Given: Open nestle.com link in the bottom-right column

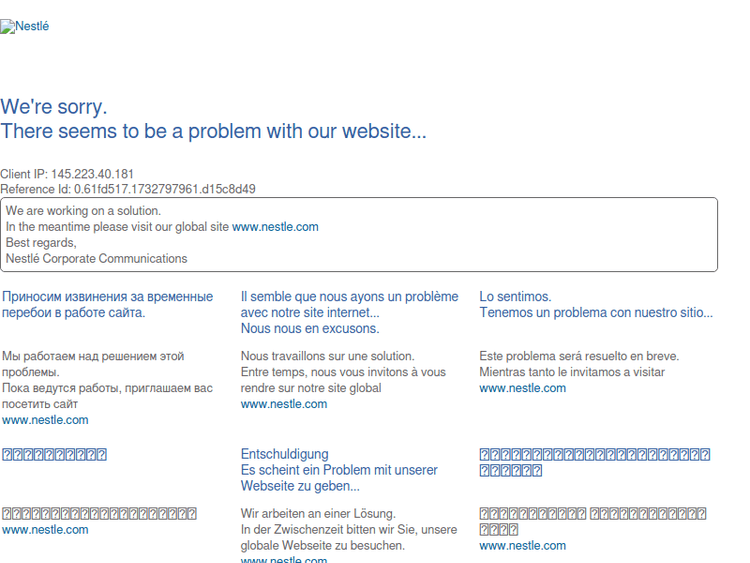Looking at the screenshot, I should point(522,546).
